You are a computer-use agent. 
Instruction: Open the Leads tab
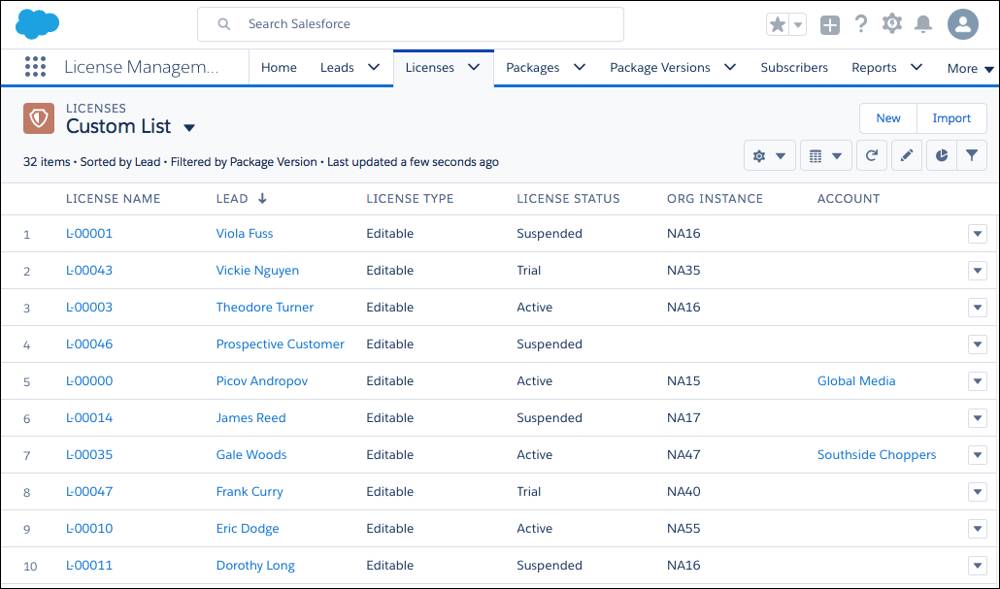tap(337, 68)
